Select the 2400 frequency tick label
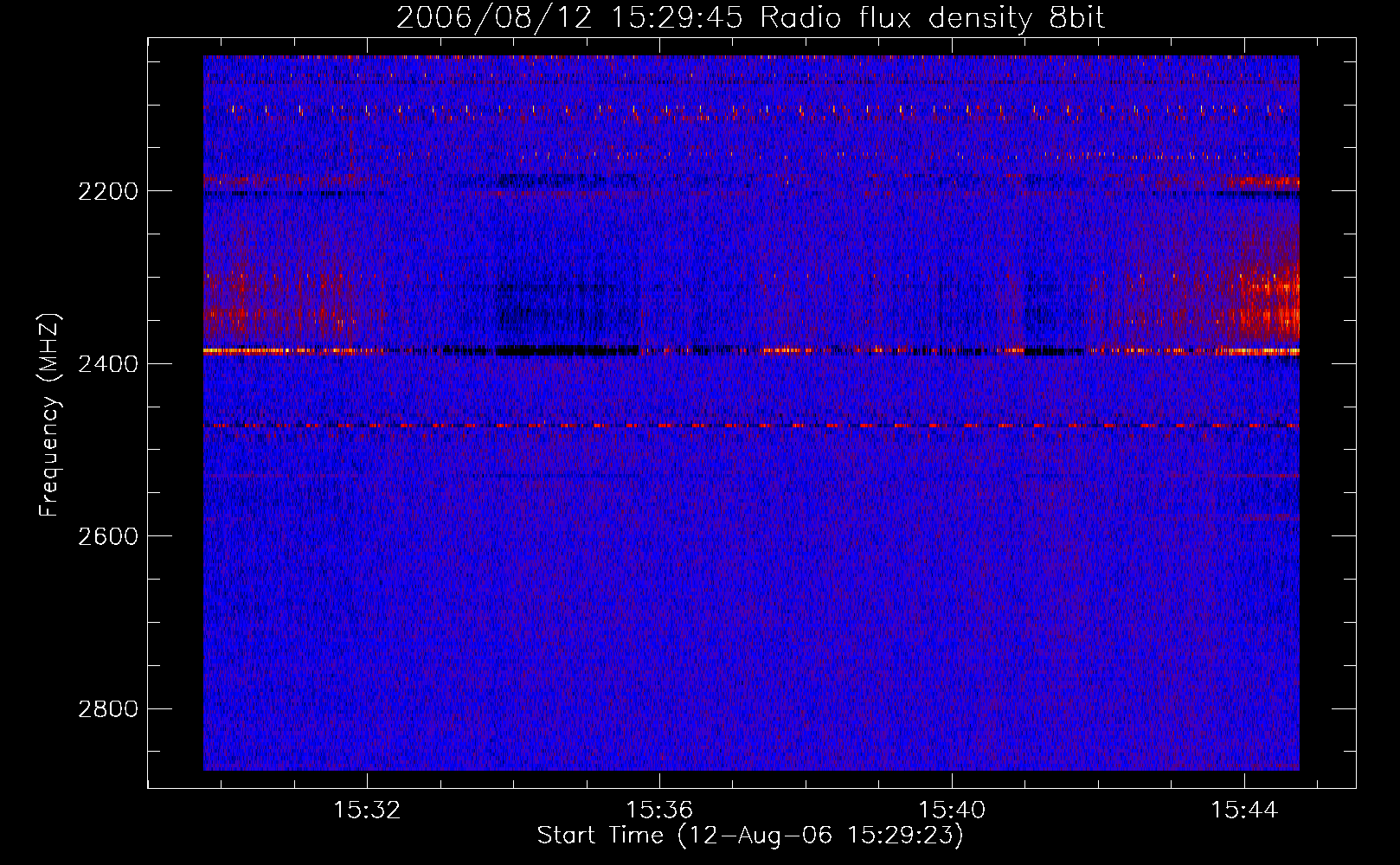The width and height of the screenshot is (1400, 865). pyautogui.click(x=108, y=364)
